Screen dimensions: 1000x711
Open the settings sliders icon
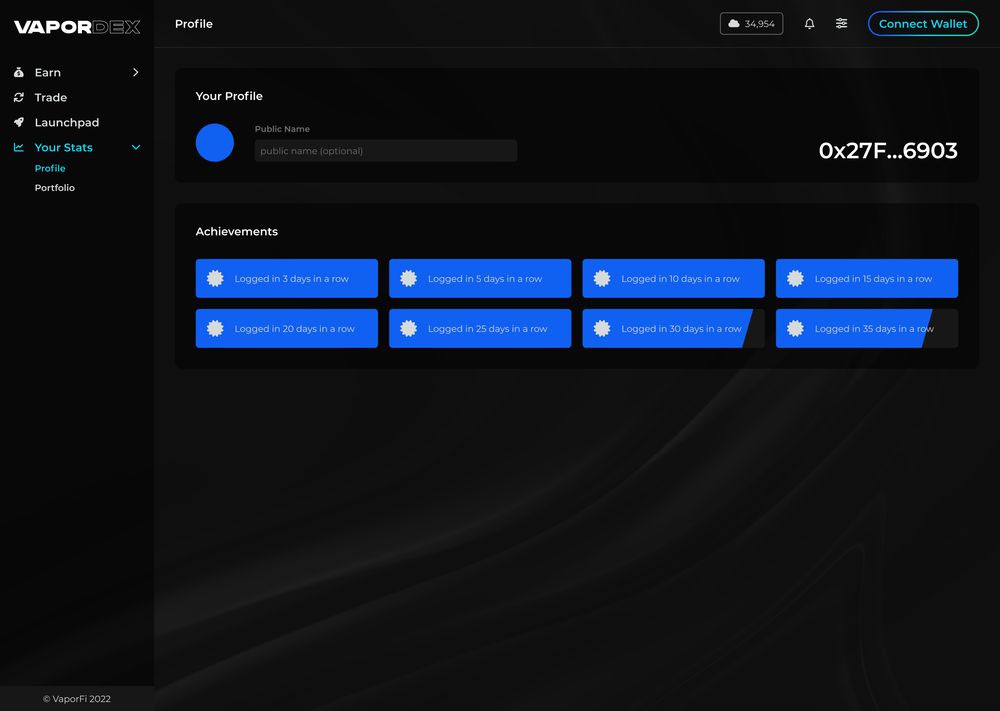point(841,24)
